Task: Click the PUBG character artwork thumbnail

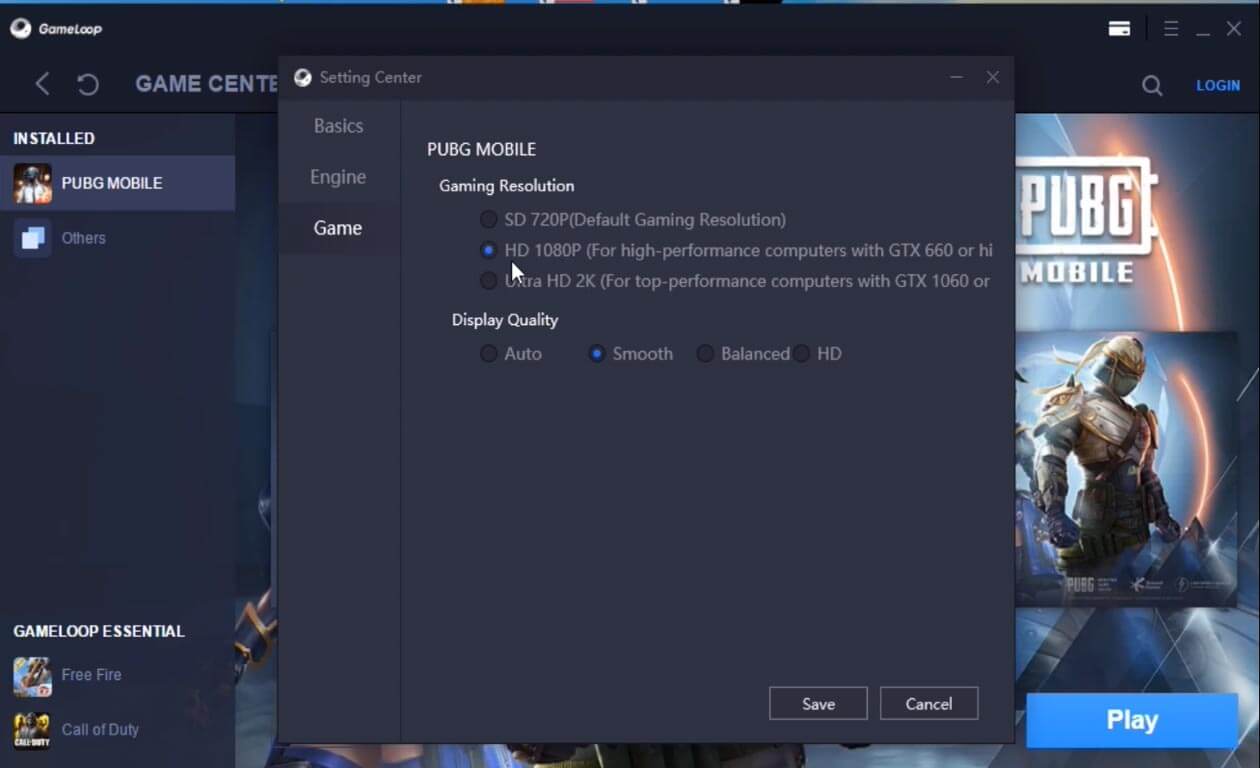Action: [x=1126, y=469]
